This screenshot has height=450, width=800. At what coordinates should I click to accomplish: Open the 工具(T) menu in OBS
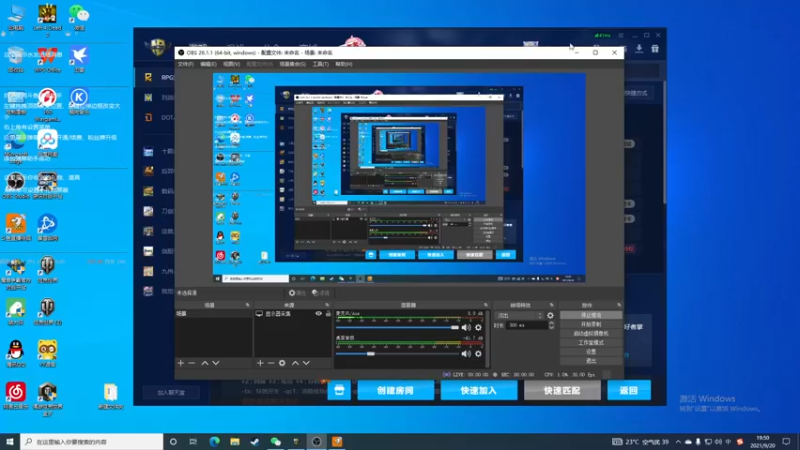click(320, 64)
